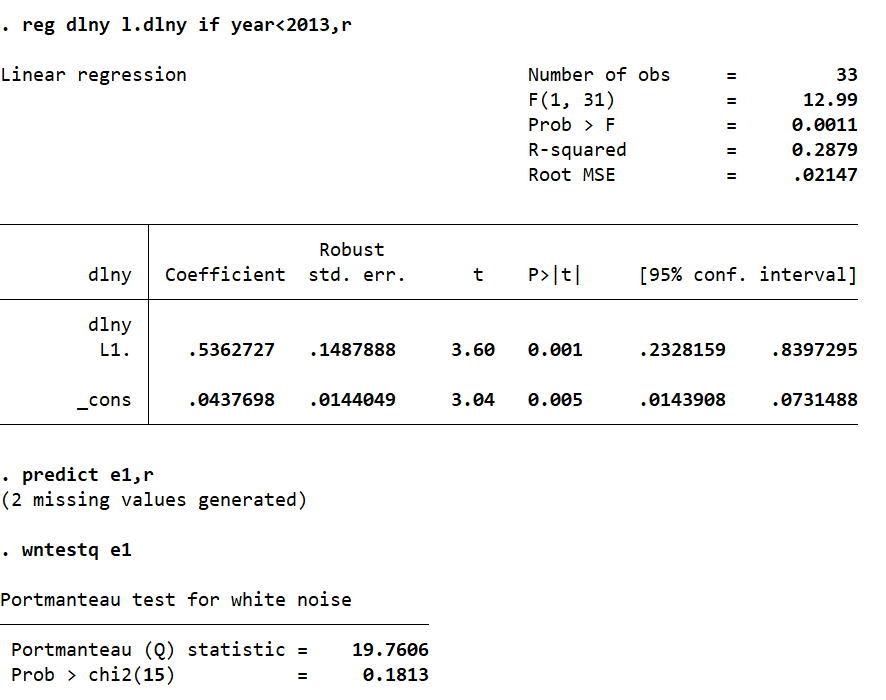
Task: Click the chi2 probability value 0.1813
Action: [396, 675]
